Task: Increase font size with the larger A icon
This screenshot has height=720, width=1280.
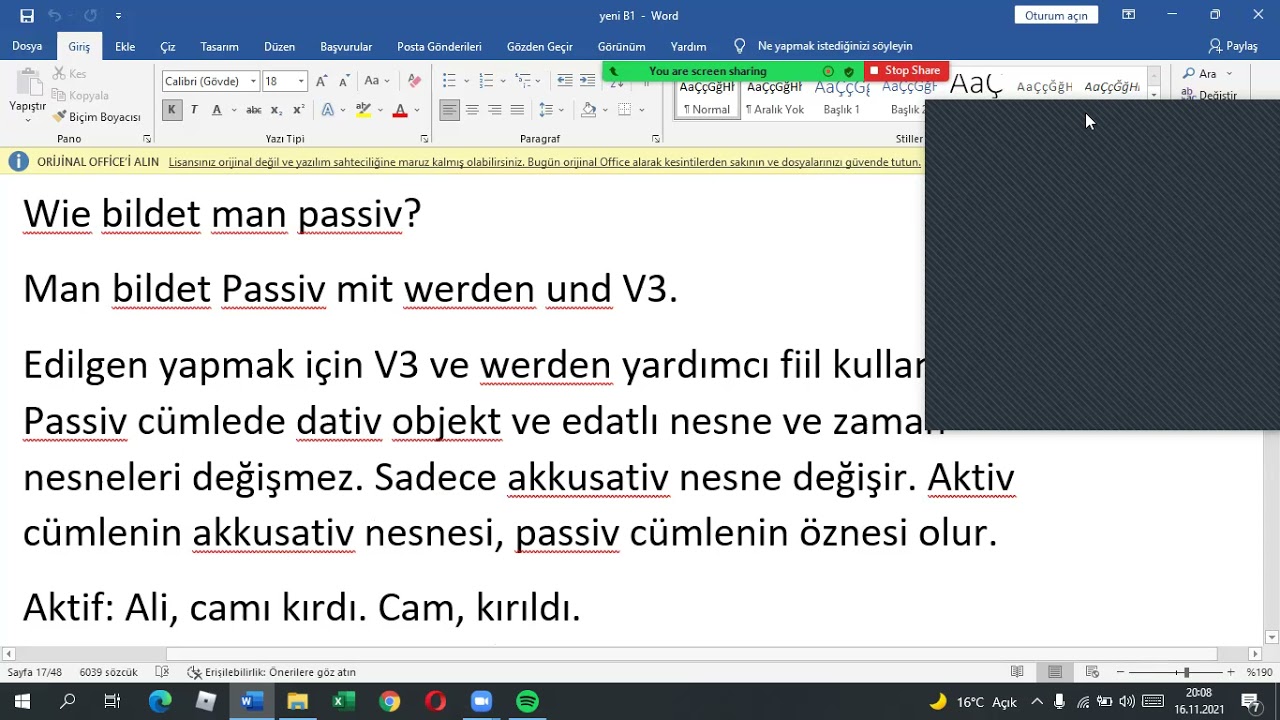Action: (321, 81)
